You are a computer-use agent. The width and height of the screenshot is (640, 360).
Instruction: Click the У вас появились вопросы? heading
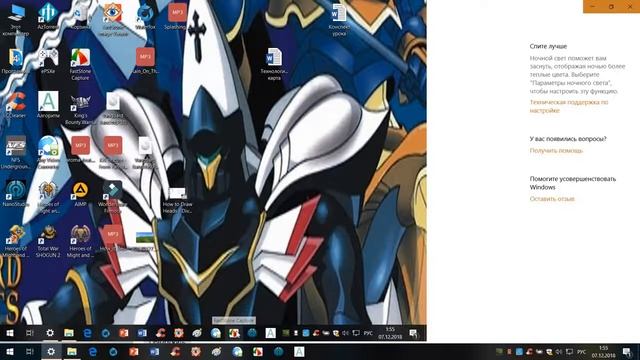pyautogui.click(x=568, y=139)
